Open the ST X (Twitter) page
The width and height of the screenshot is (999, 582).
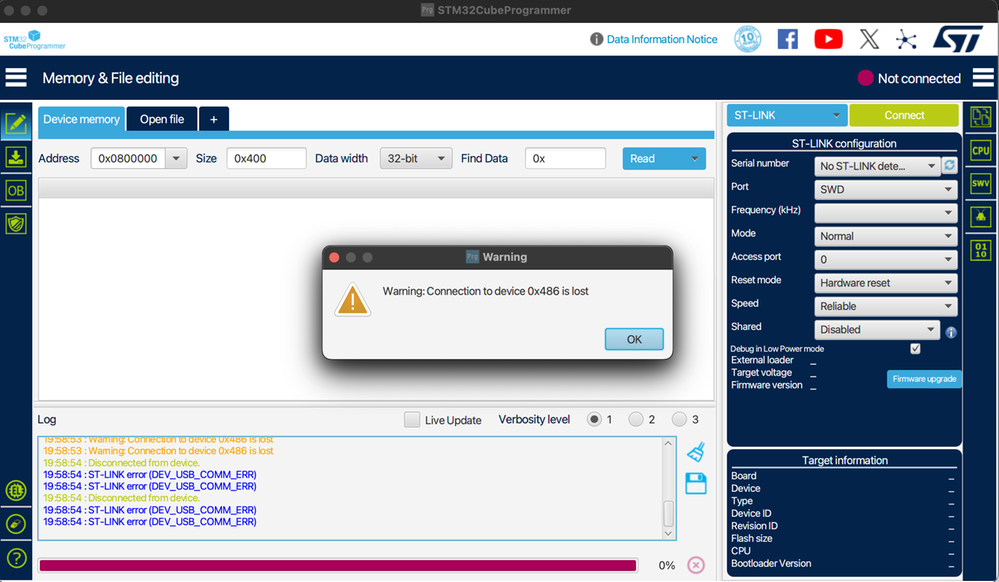(x=869, y=39)
